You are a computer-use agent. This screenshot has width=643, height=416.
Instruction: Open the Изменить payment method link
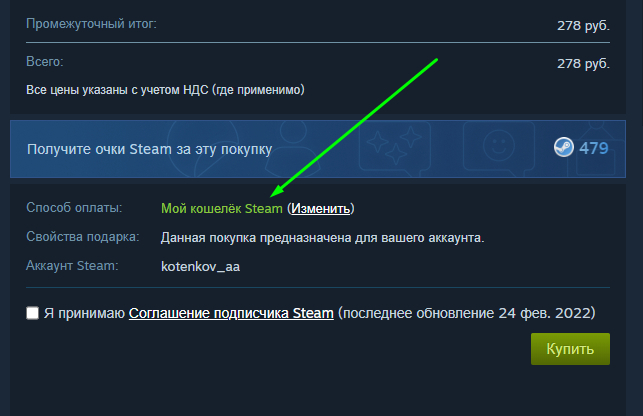(x=321, y=208)
